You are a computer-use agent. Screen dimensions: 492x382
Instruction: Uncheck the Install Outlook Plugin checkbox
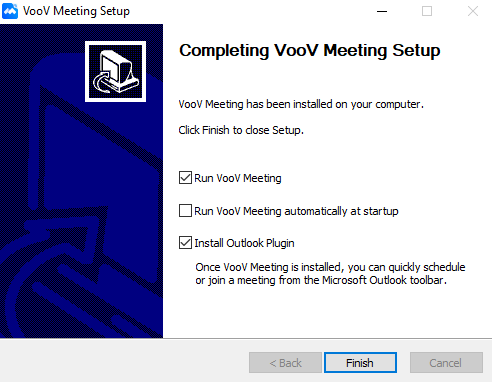point(185,243)
